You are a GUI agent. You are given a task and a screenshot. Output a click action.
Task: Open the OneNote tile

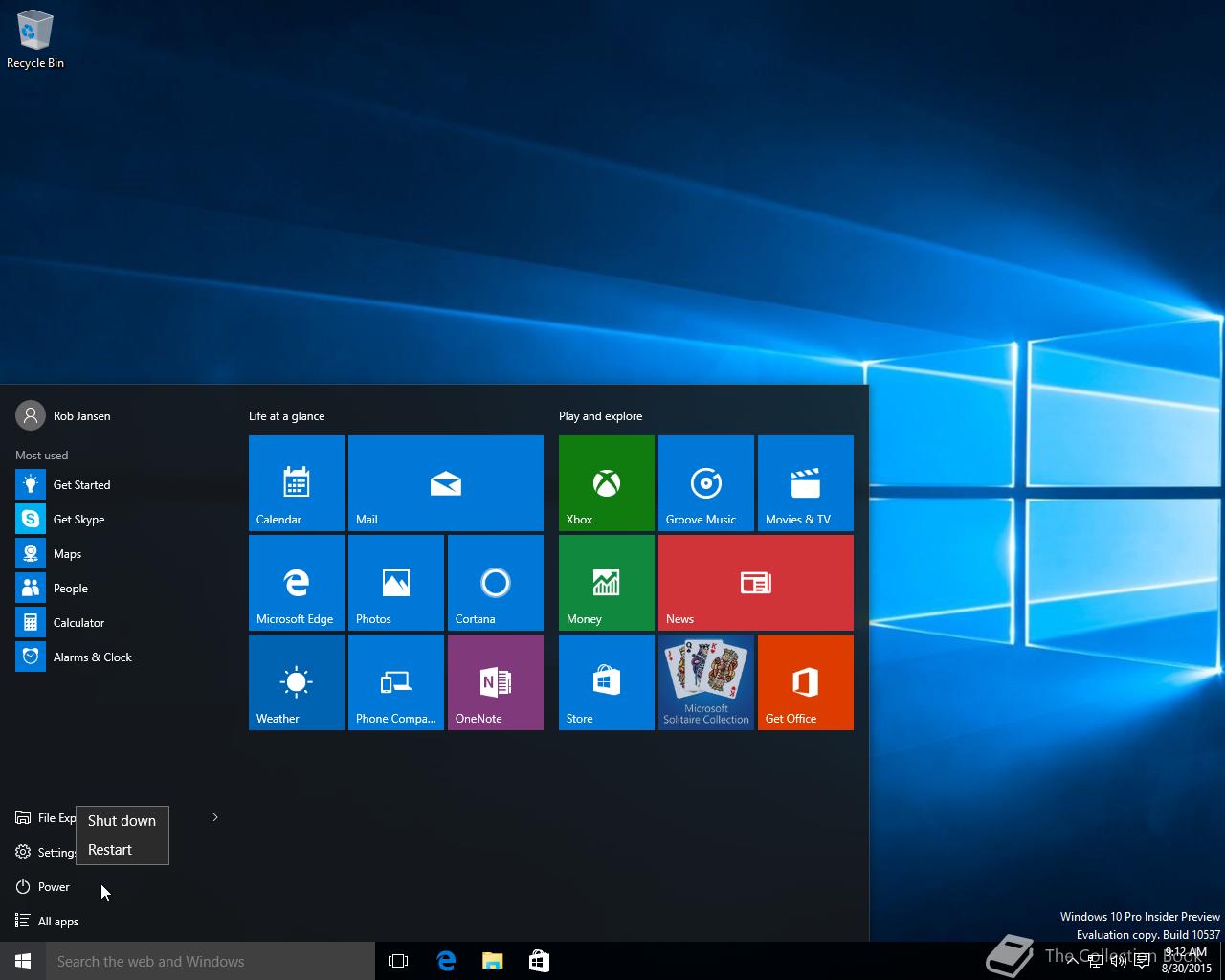(496, 682)
